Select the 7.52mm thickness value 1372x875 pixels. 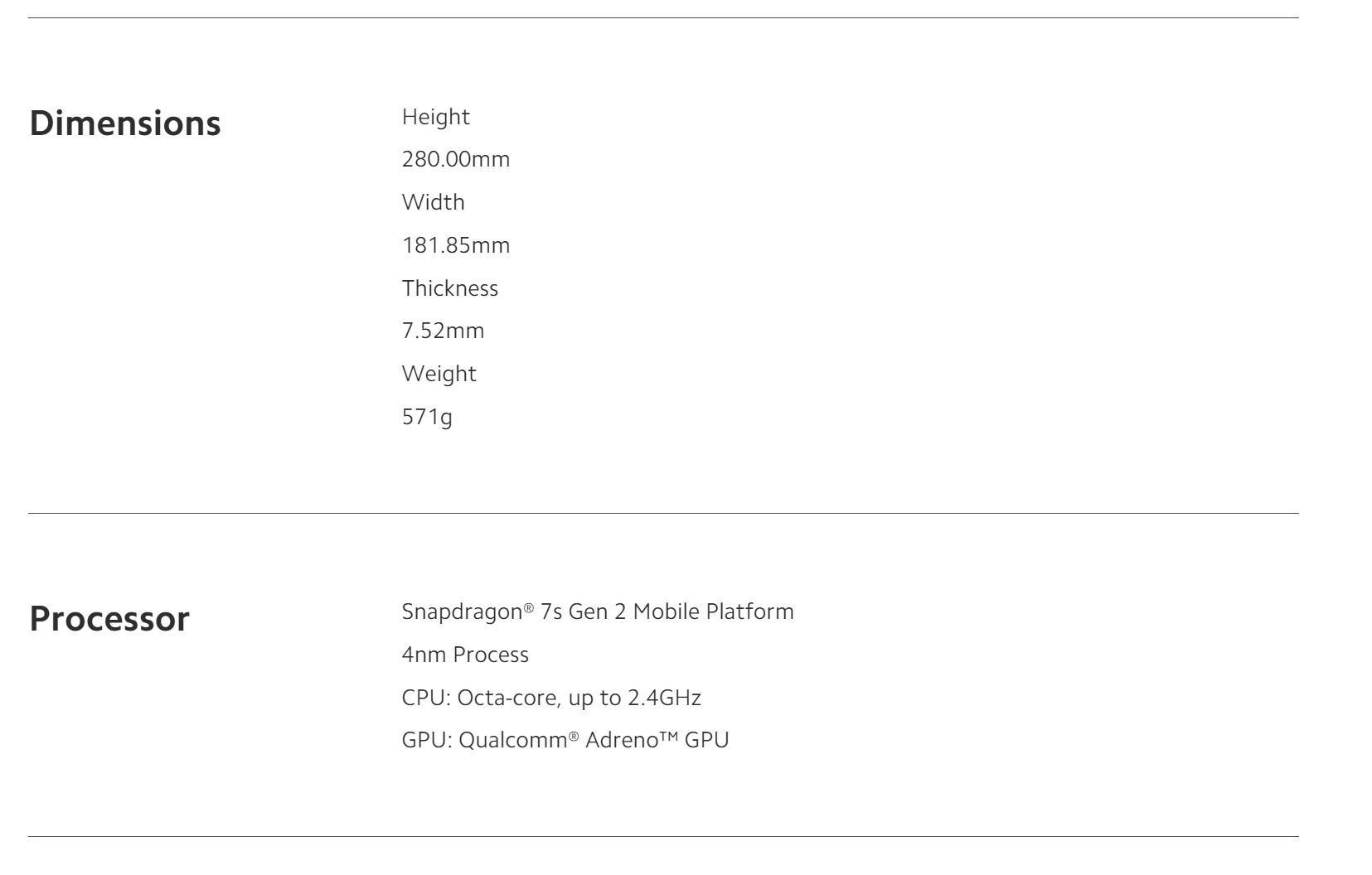point(443,331)
